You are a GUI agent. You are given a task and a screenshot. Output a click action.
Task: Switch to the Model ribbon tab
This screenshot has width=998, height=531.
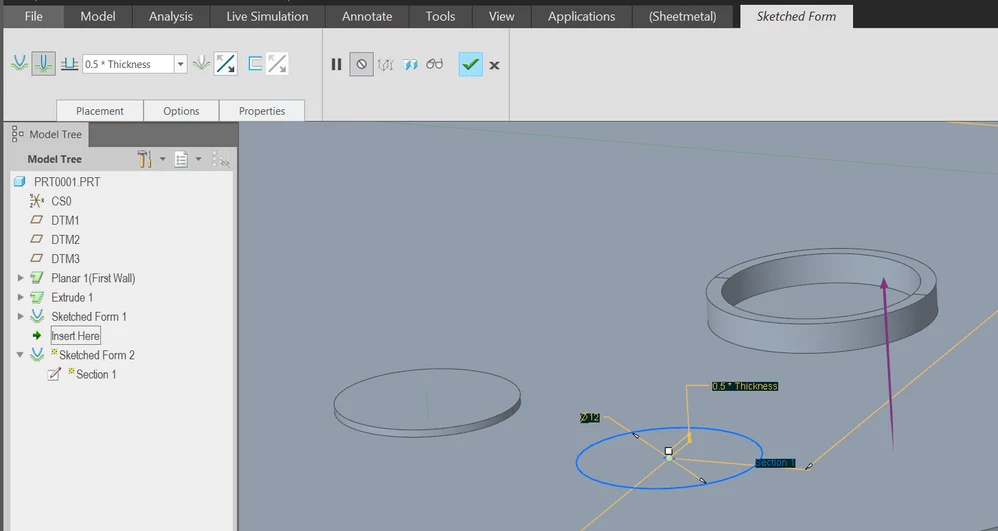click(x=98, y=17)
